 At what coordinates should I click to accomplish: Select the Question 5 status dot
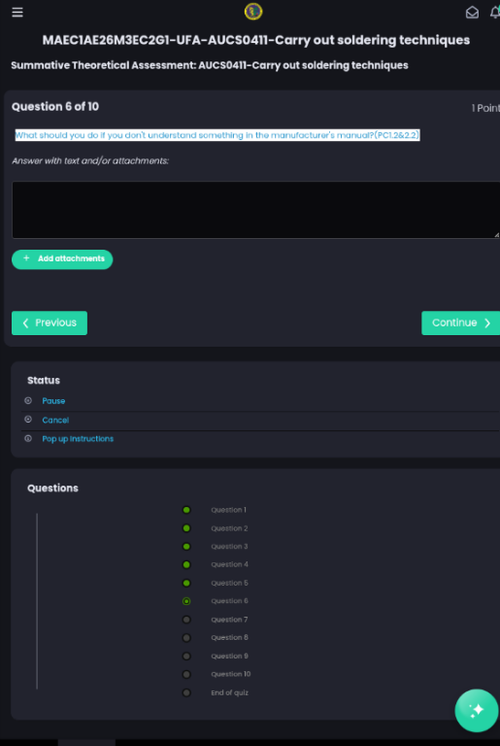click(x=186, y=583)
